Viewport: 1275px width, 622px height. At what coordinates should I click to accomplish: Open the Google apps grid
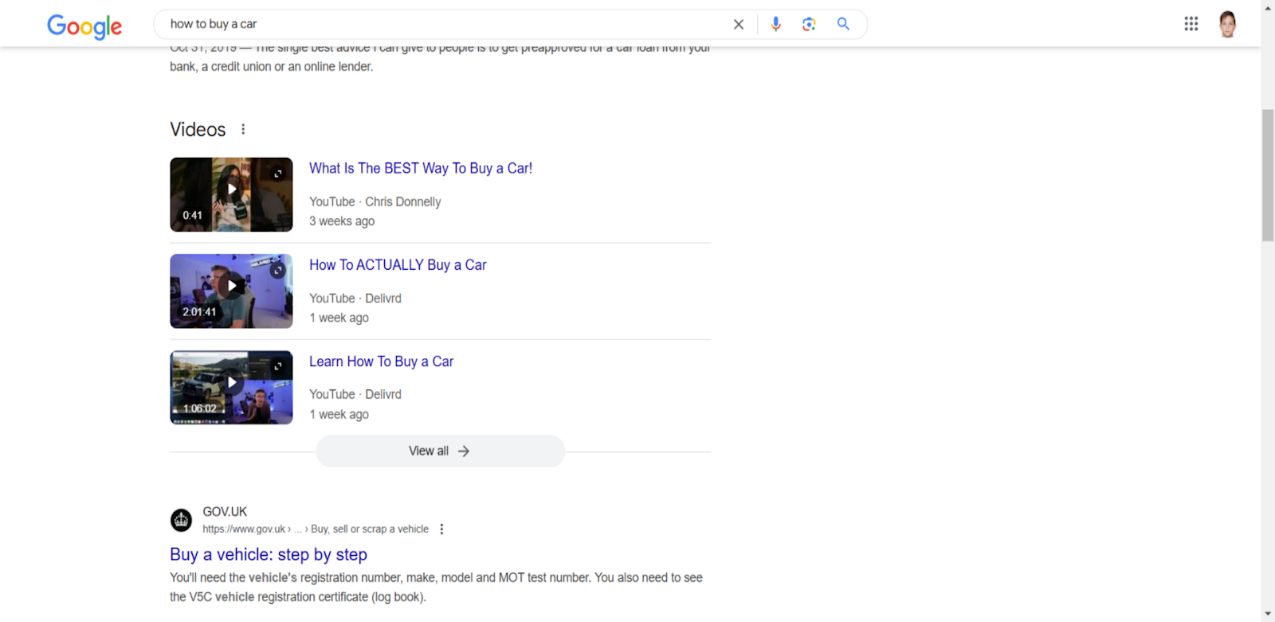[x=1191, y=23]
